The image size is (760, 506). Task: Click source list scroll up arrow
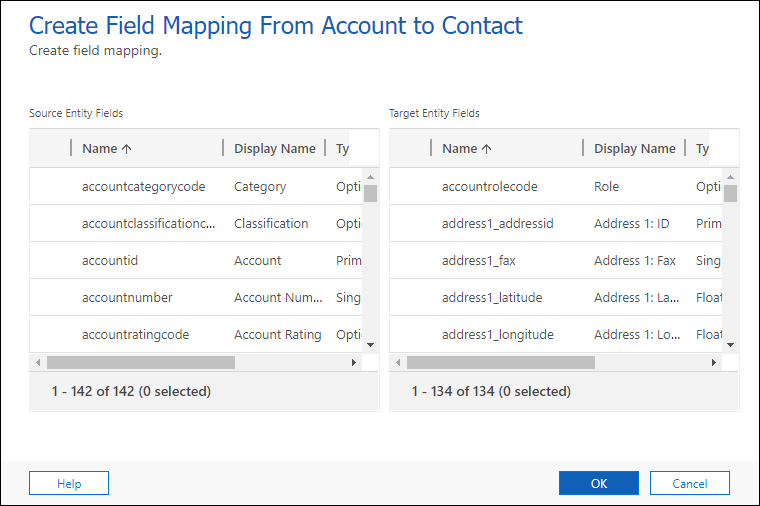(x=370, y=178)
